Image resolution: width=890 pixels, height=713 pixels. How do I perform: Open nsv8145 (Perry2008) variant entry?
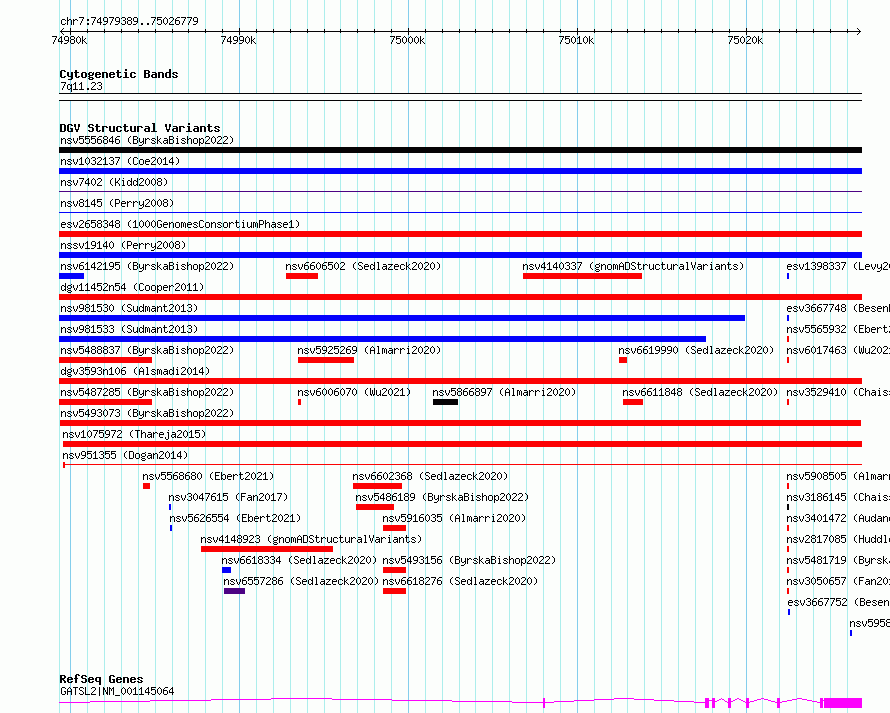click(x=117, y=203)
